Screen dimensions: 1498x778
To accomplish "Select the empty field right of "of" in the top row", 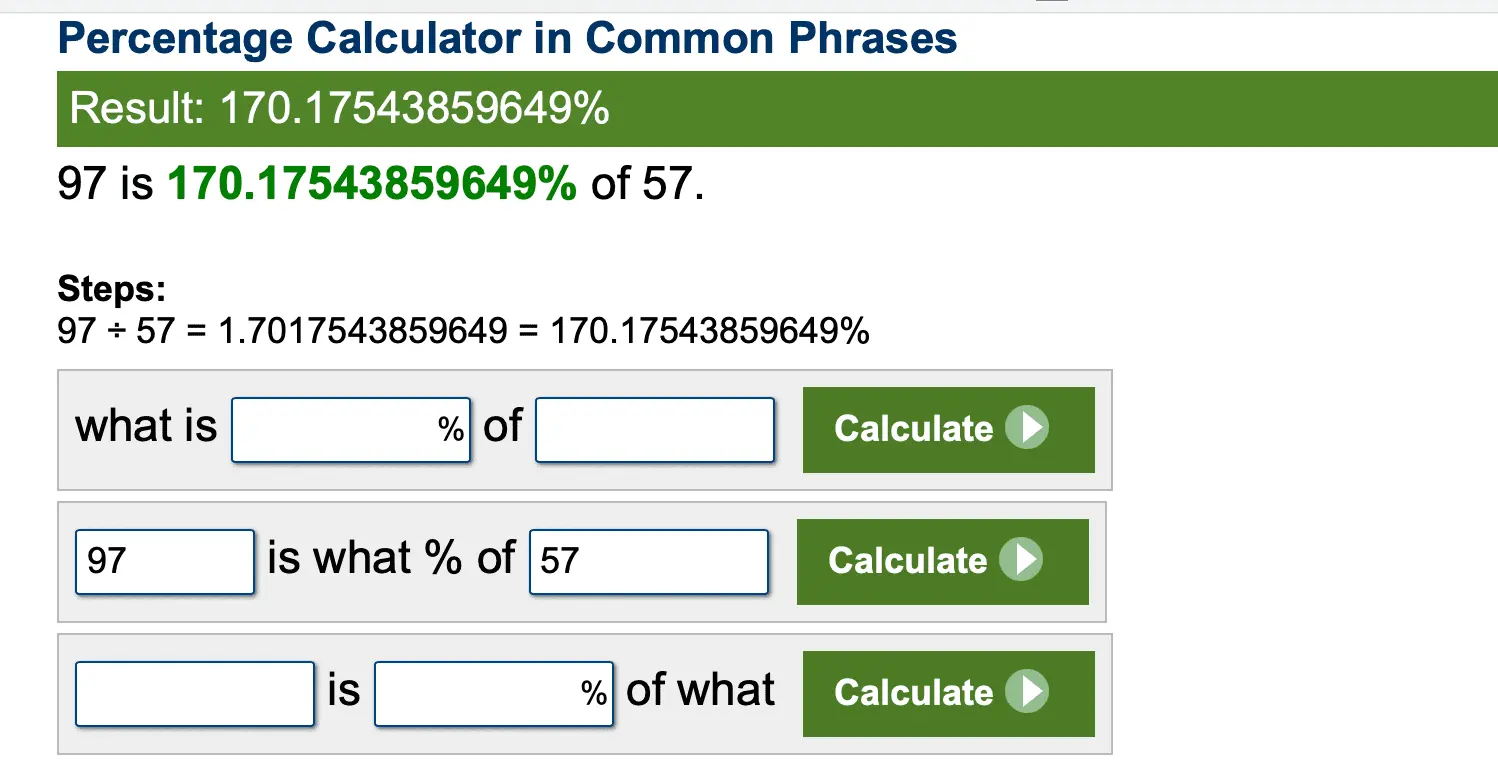I will click(x=655, y=430).
